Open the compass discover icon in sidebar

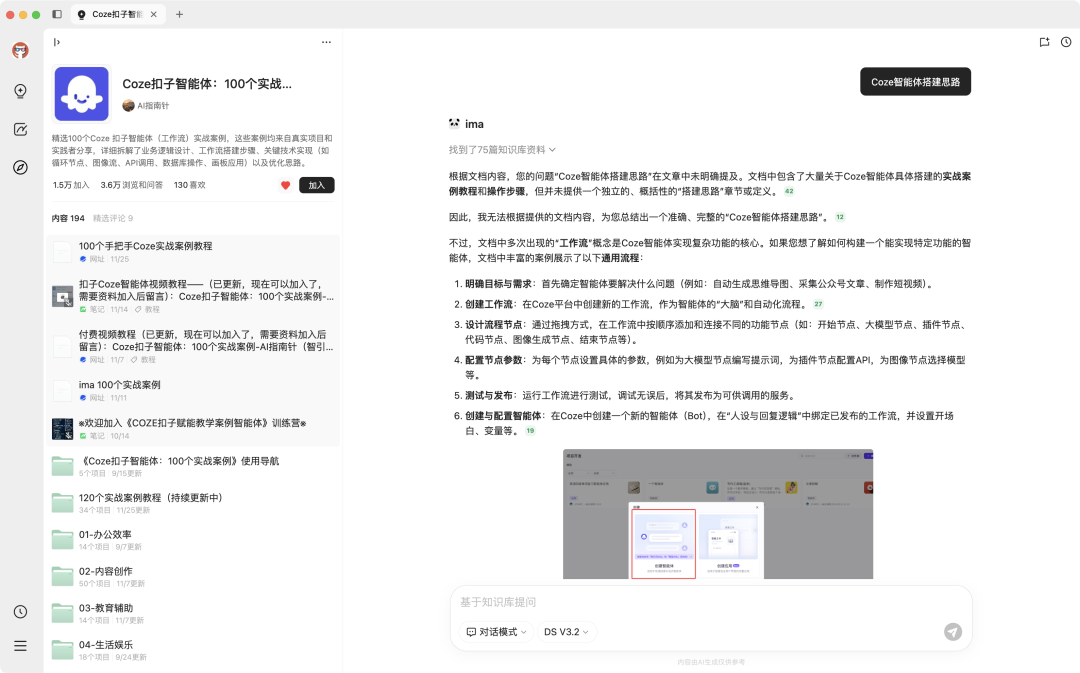click(21, 167)
